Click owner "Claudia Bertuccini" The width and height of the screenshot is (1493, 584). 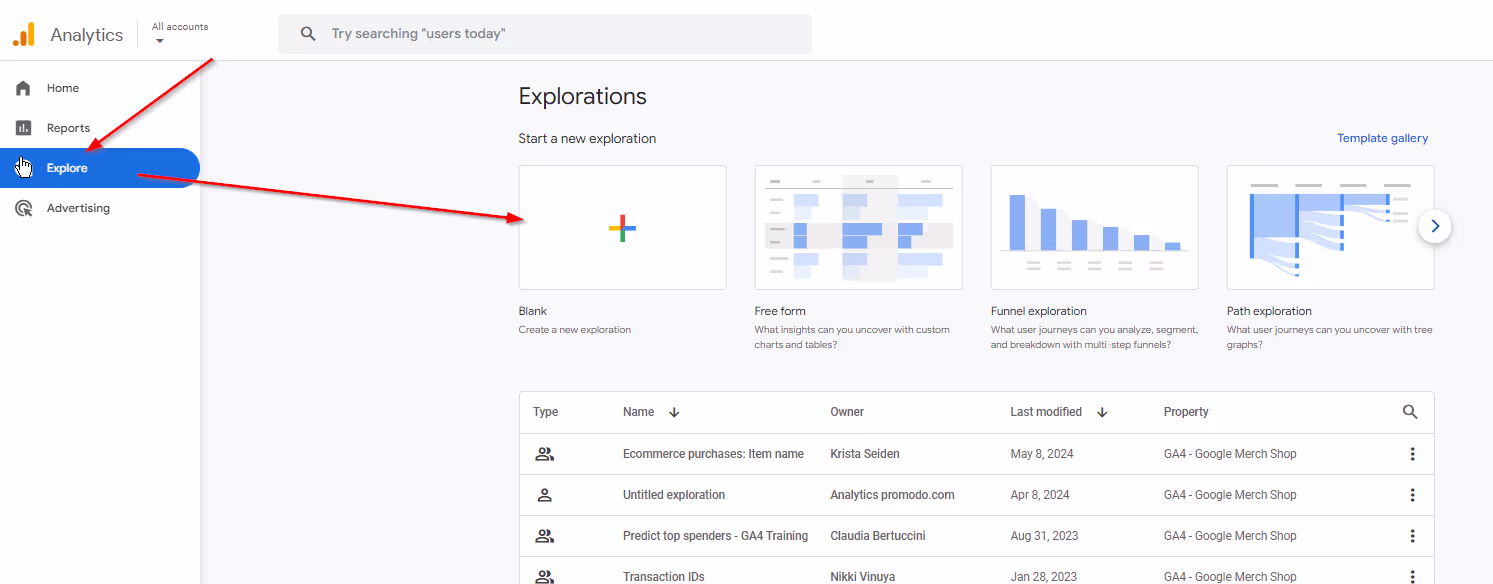pyautogui.click(x=878, y=536)
